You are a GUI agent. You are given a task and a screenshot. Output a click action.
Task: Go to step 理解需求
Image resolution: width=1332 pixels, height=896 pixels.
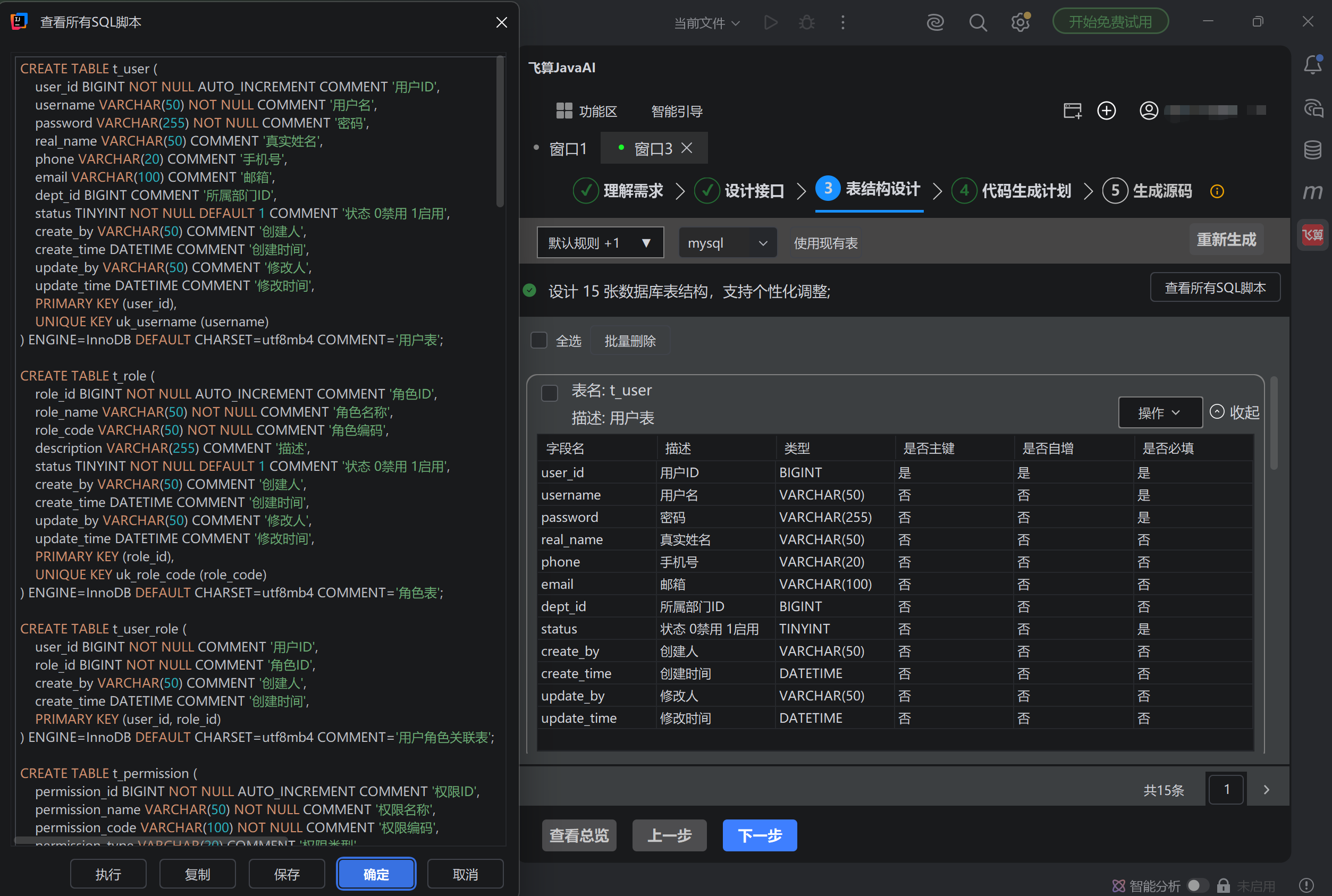pos(618,191)
